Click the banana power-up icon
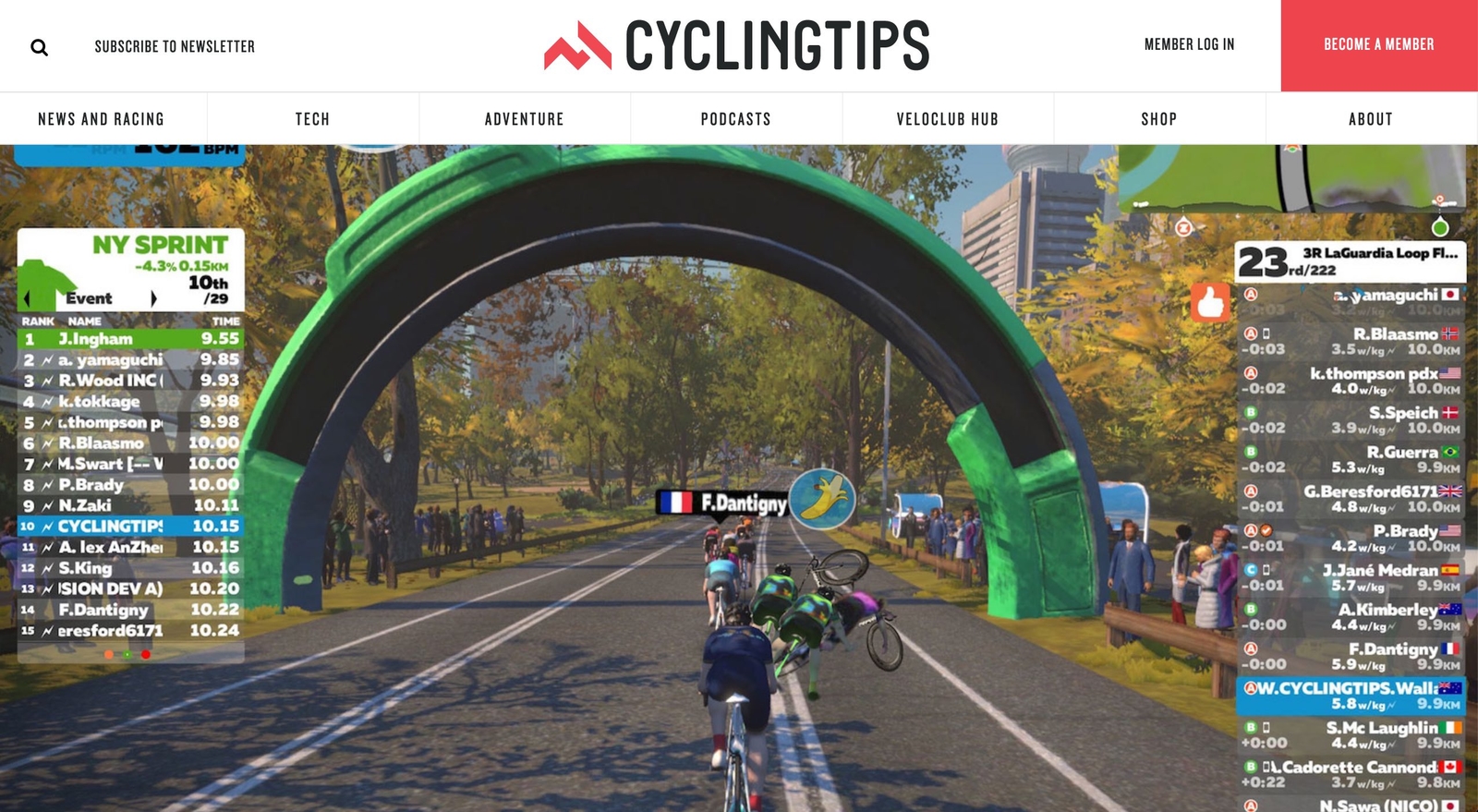 [x=822, y=500]
